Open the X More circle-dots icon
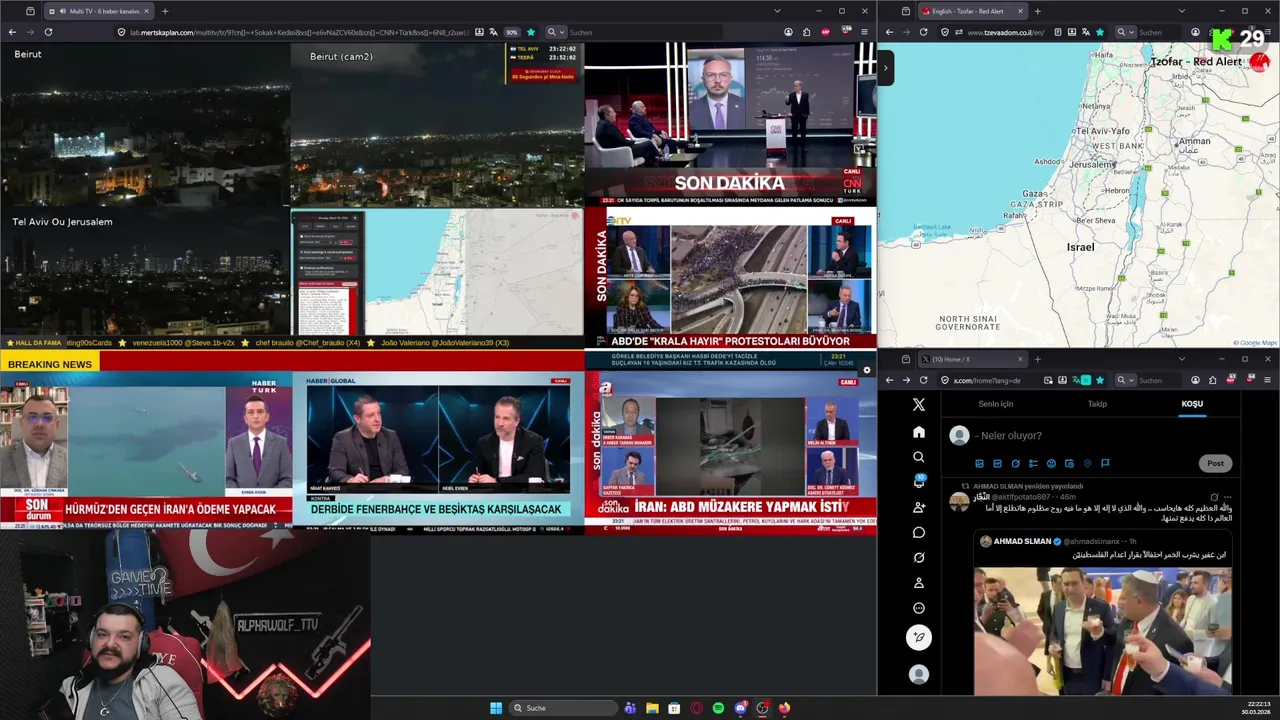This screenshot has height=720, width=1280. pyautogui.click(x=919, y=608)
